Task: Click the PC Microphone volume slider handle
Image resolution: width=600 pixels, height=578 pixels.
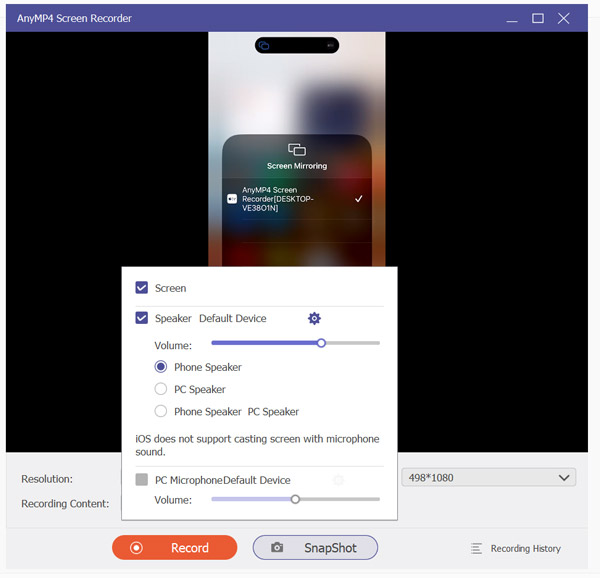Action: point(295,498)
